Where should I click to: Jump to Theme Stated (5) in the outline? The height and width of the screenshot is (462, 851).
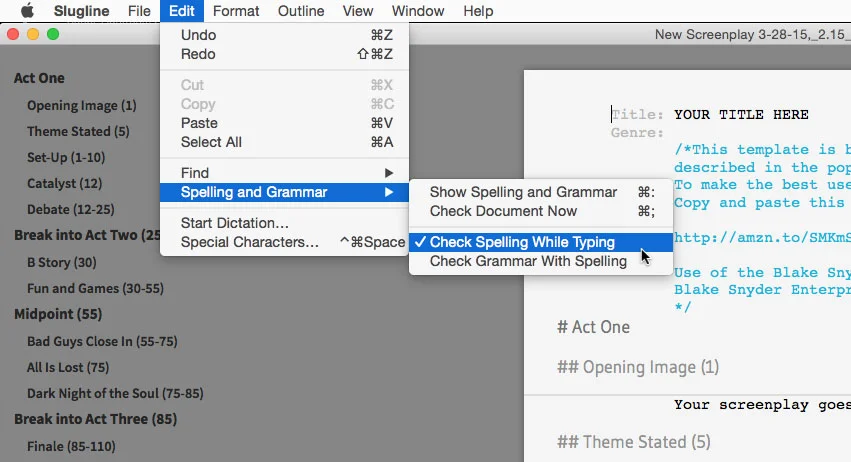click(78, 131)
